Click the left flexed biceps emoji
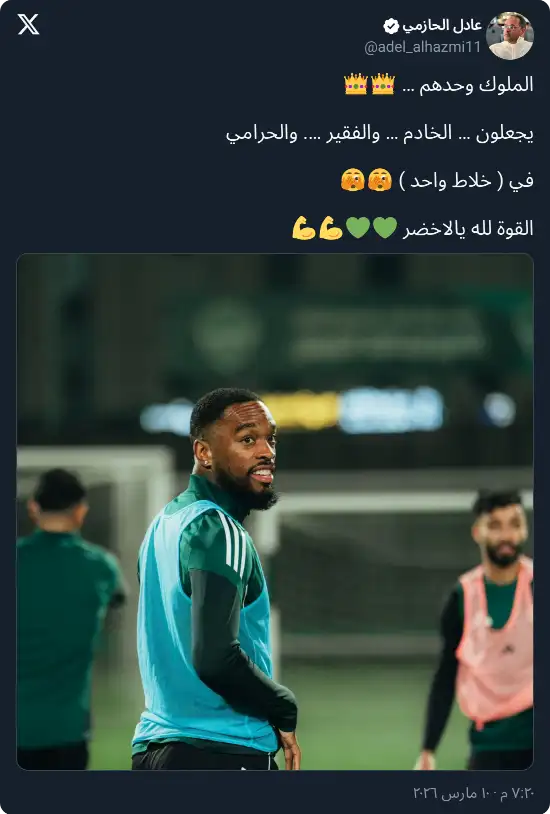This screenshot has width=550, height=814. [304, 227]
